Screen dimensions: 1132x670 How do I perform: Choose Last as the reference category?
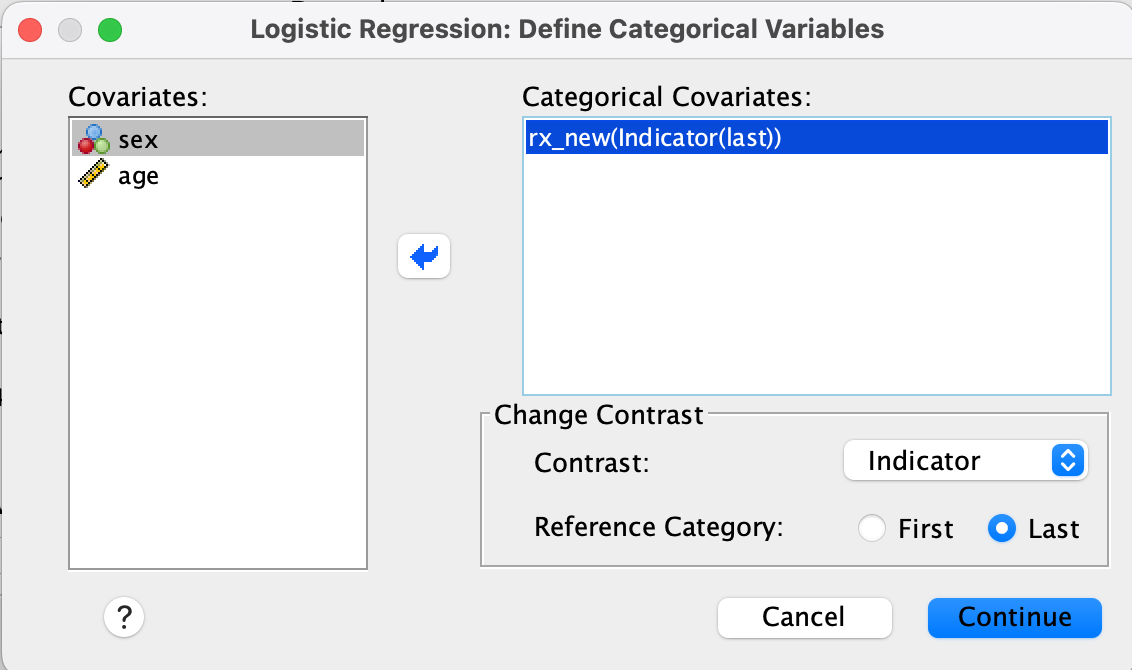click(x=1002, y=528)
